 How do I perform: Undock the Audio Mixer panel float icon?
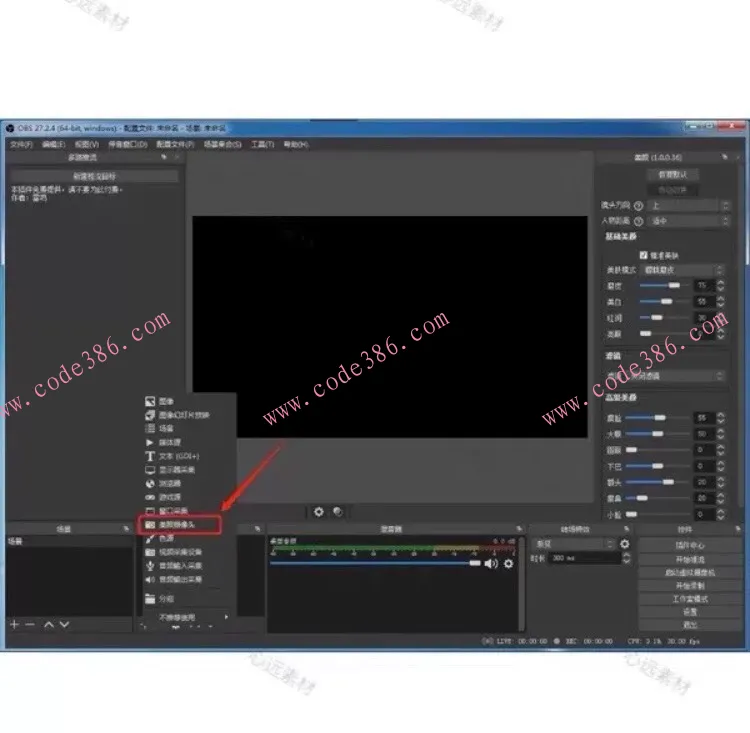coord(519,529)
